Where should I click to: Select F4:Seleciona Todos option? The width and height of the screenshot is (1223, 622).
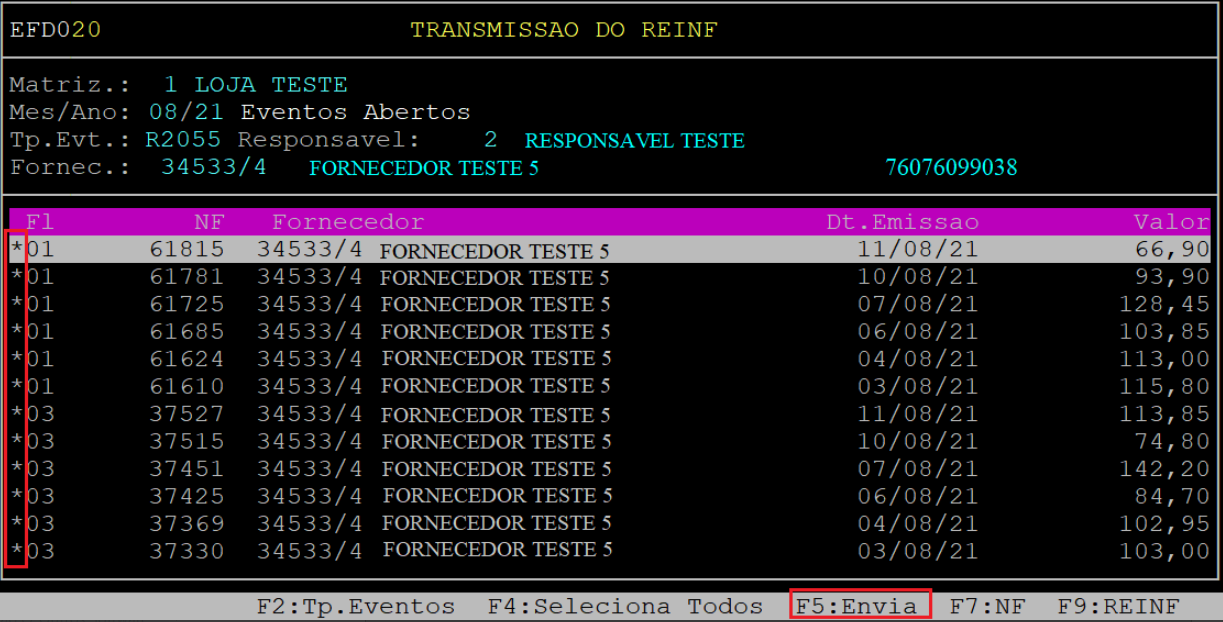(x=625, y=606)
